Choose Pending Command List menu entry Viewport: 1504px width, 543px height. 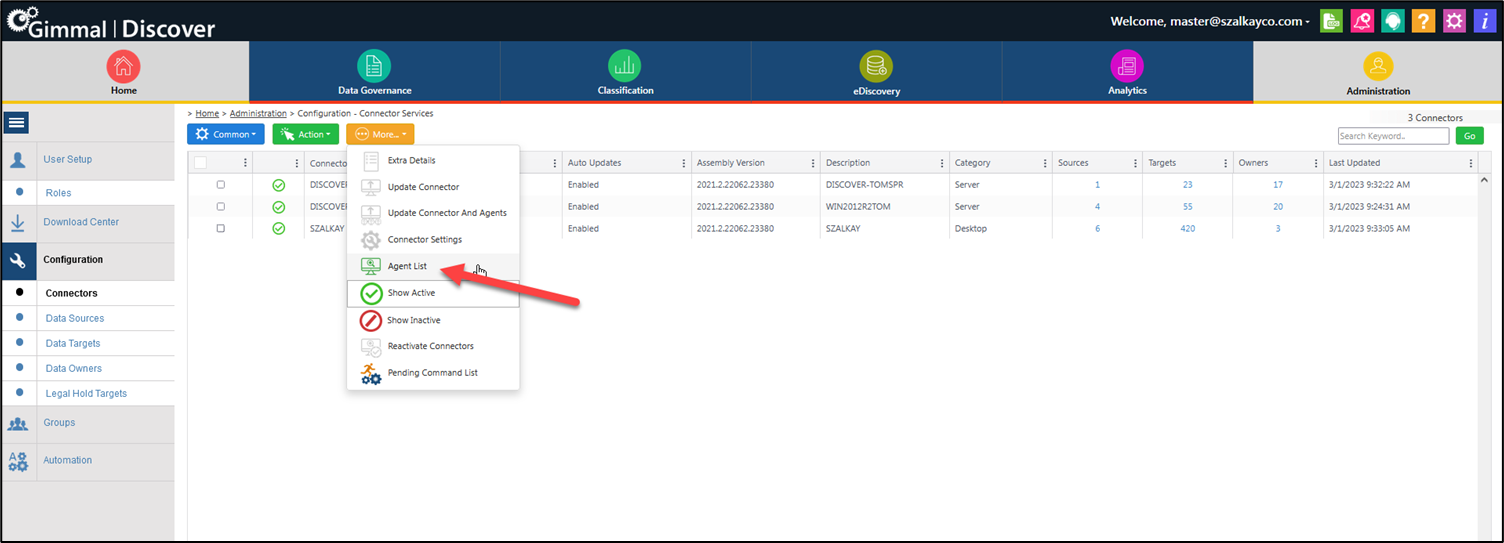(432, 373)
